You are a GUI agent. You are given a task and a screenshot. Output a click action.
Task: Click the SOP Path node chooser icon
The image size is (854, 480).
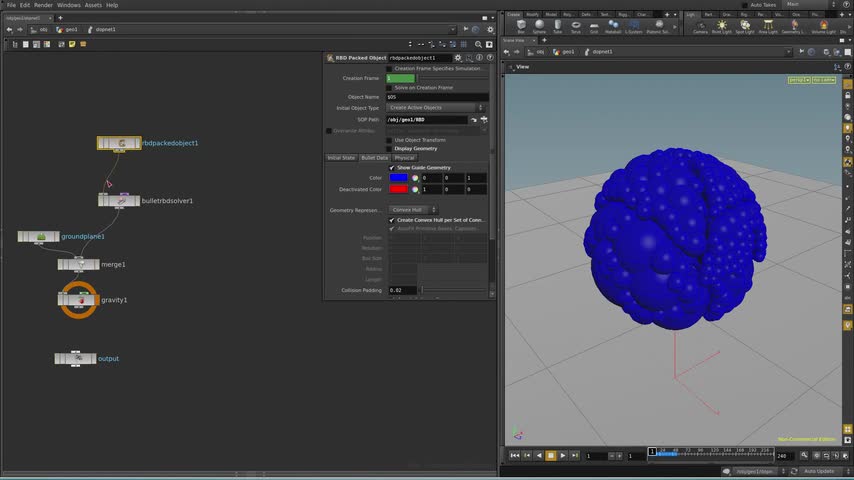pos(483,119)
